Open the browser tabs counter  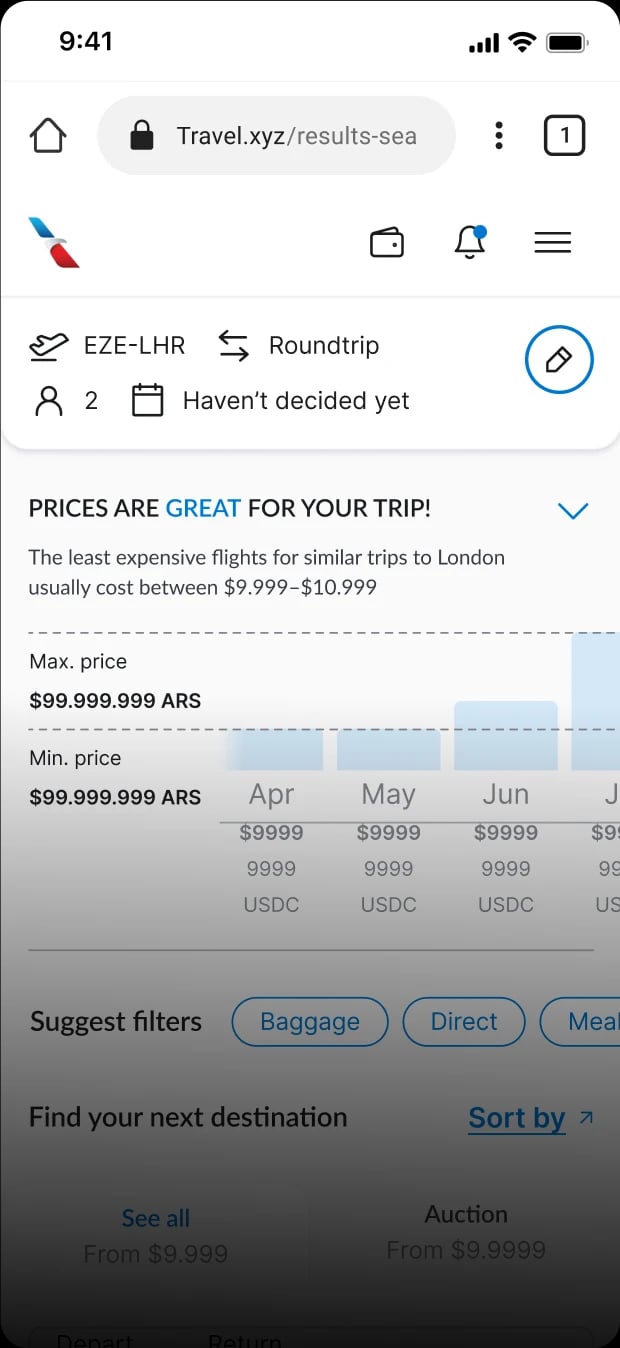564,136
